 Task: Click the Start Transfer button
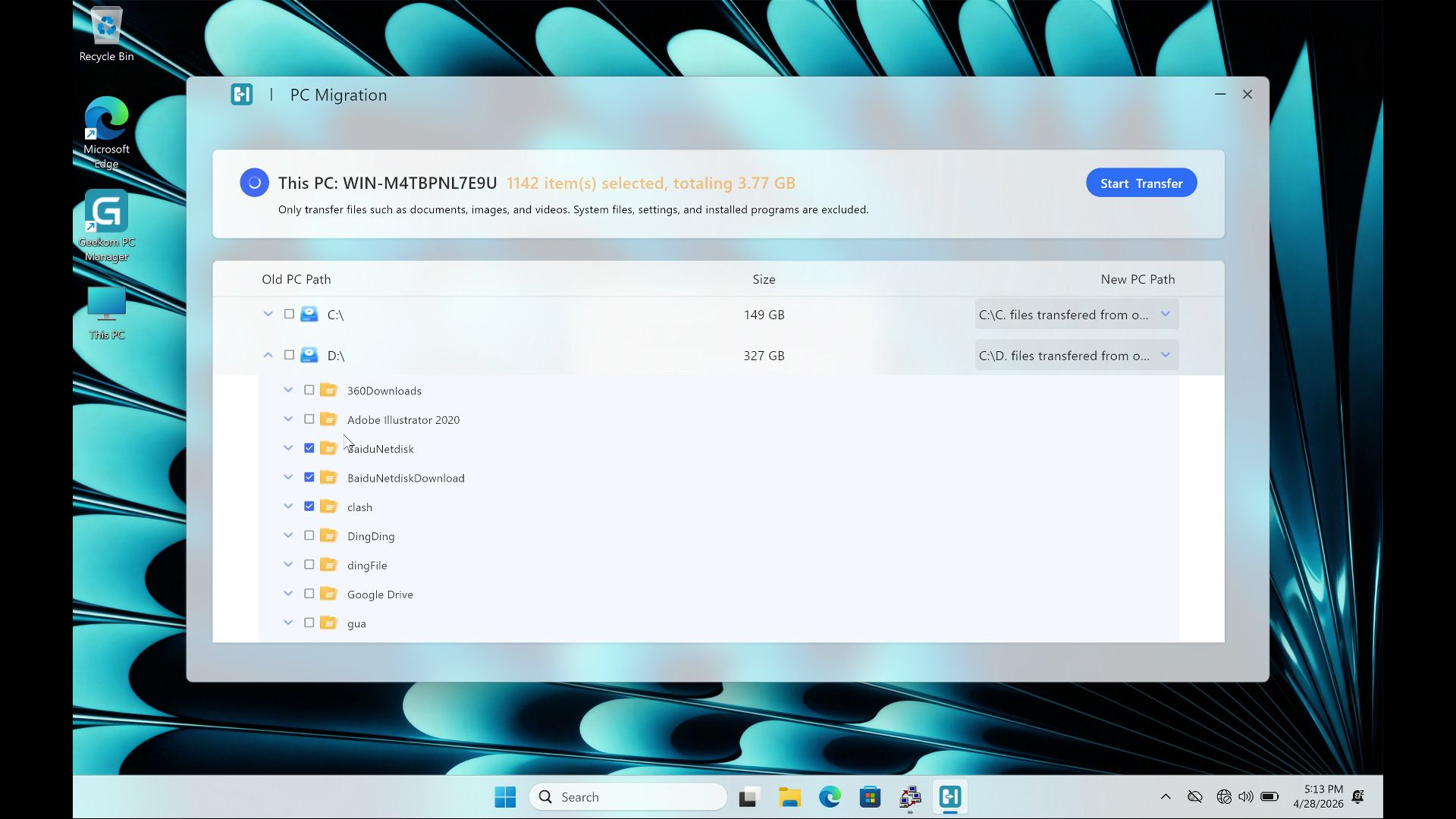(x=1141, y=183)
